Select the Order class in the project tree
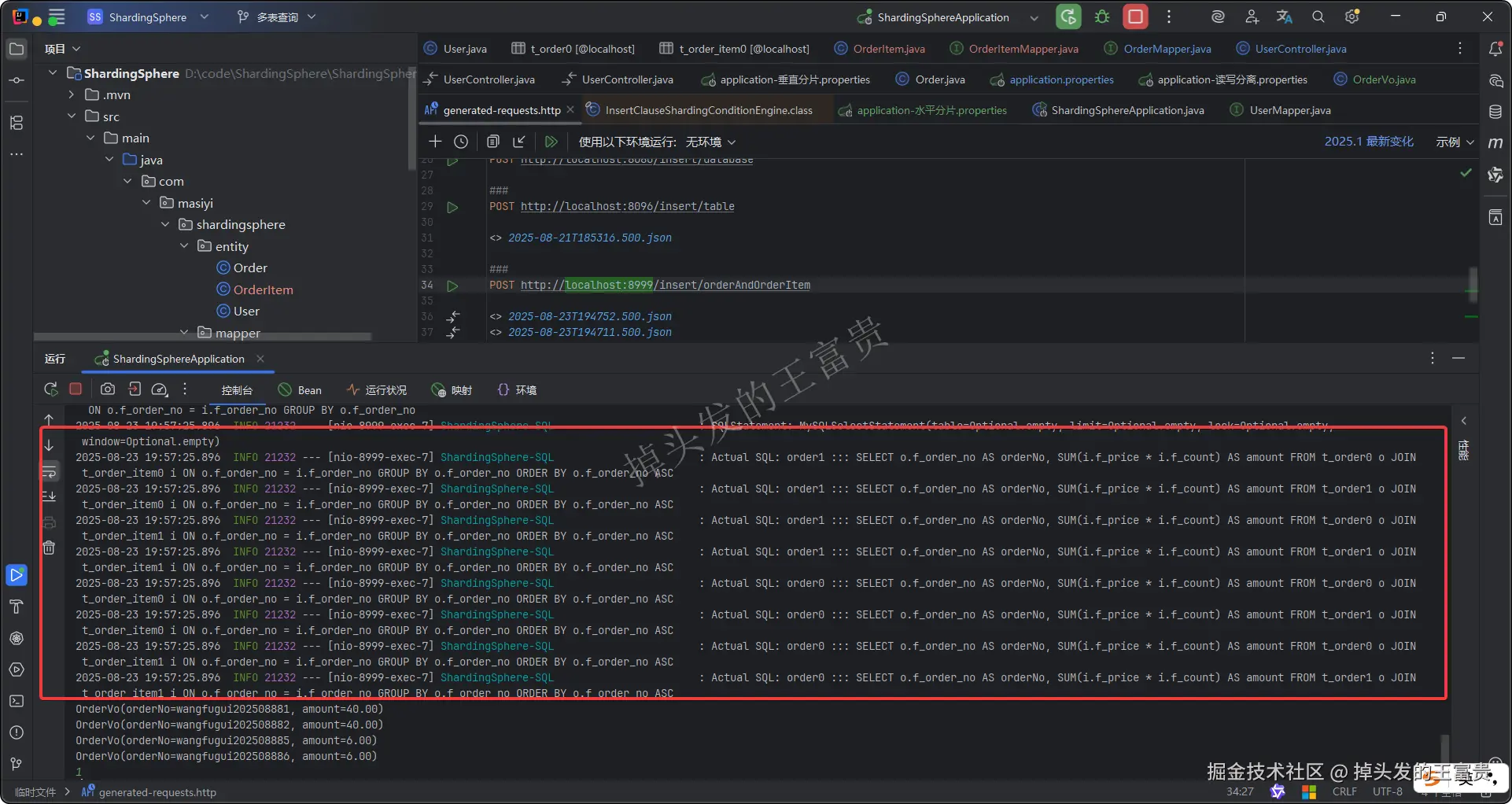The image size is (1512, 804). pyautogui.click(x=250, y=267)
